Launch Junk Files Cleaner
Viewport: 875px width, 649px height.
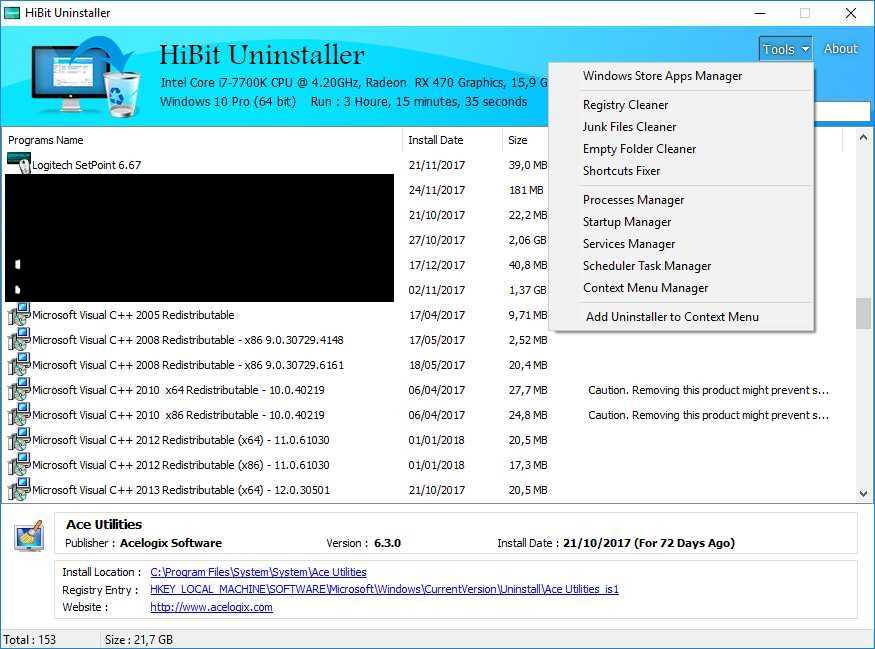click(x=629, y=127)
